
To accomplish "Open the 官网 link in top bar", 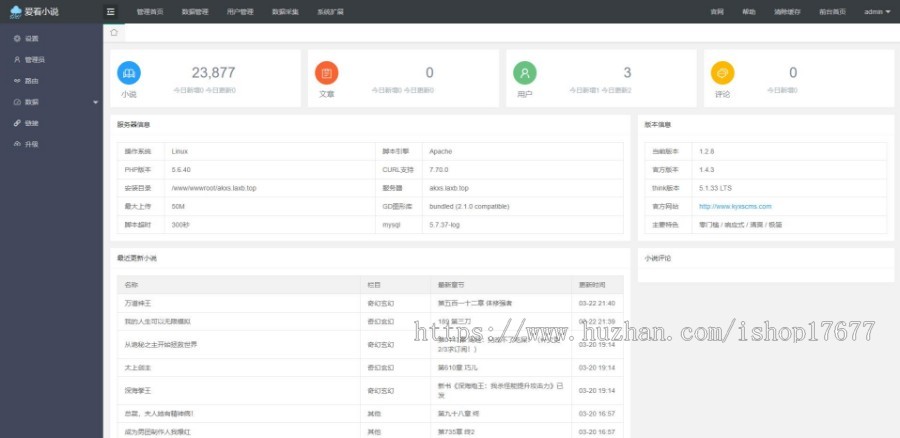I will point(717,11).
